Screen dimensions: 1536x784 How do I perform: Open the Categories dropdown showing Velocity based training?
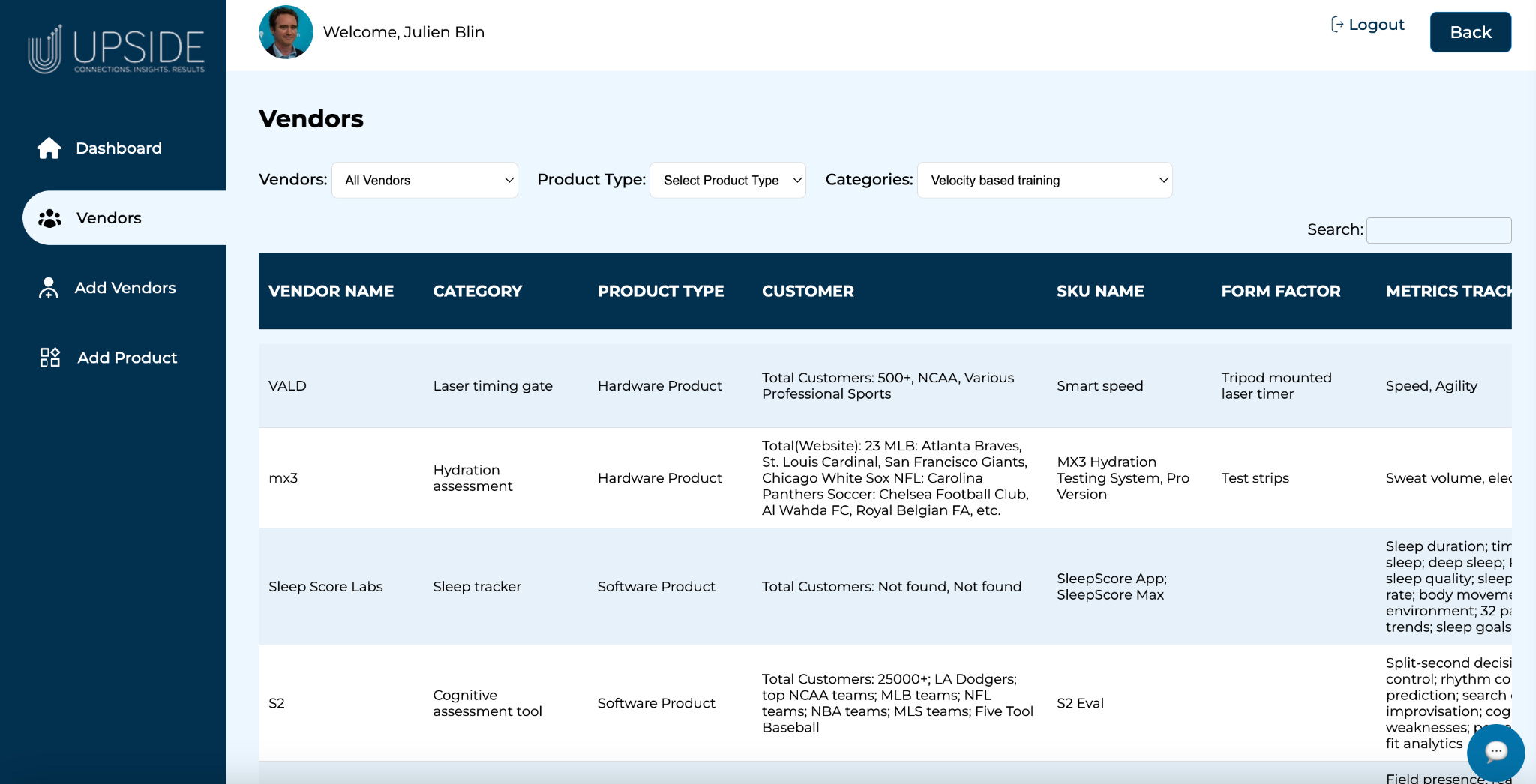[1045, 180]
